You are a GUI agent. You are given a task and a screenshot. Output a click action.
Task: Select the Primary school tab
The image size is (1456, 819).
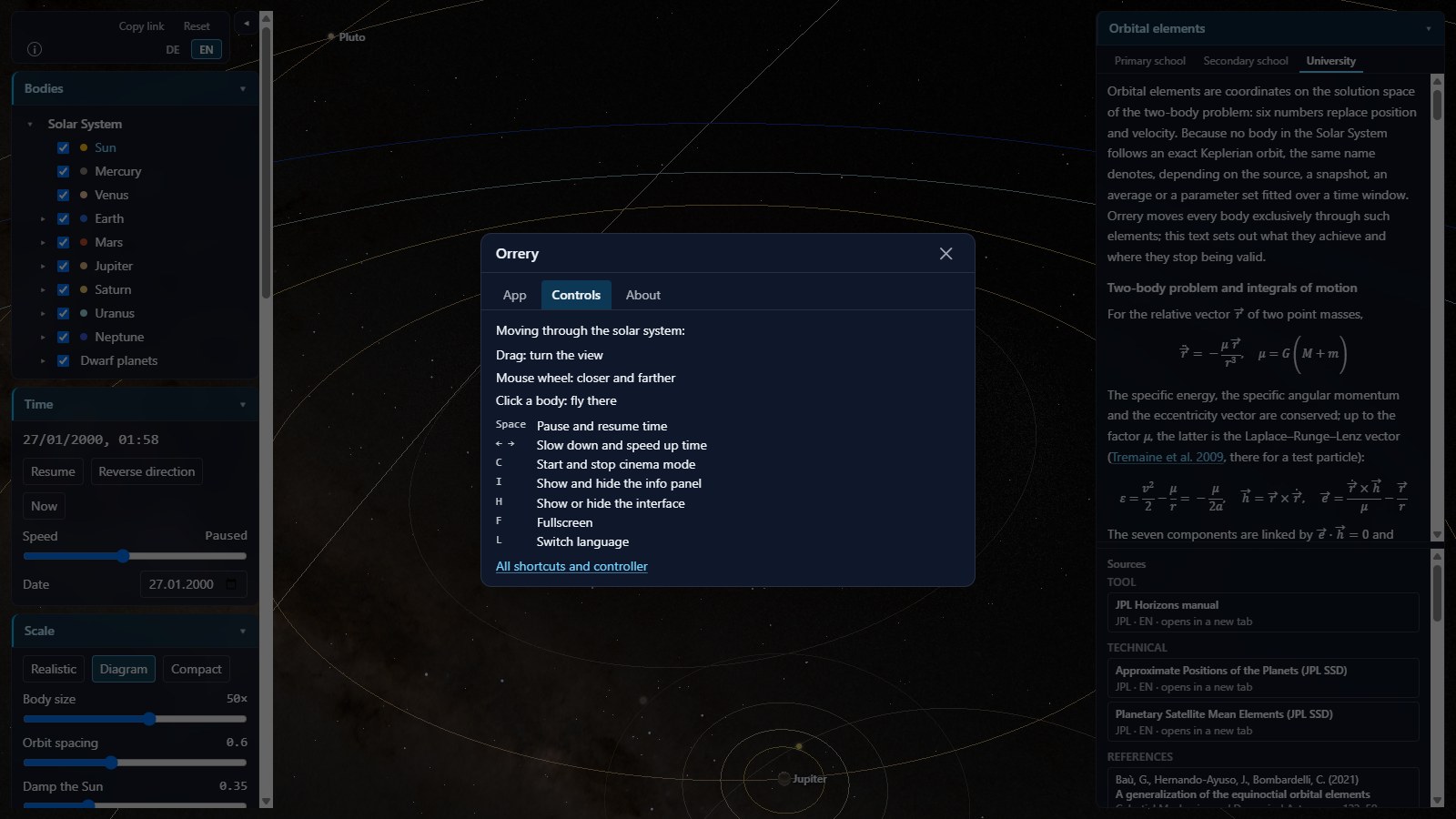1149,61
